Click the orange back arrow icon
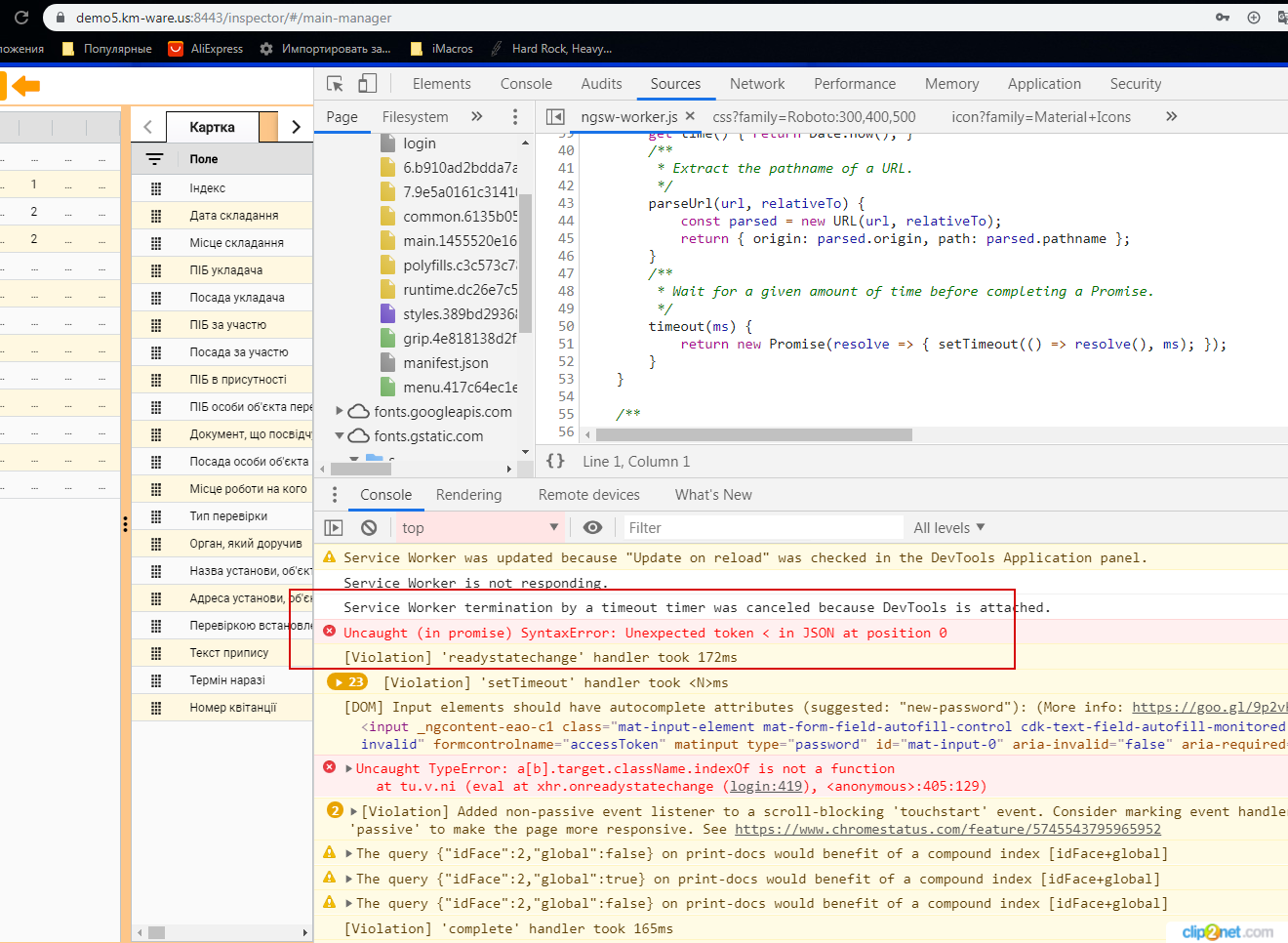This screenshot has height=943, width=1288. pyautogui.click(x=26, y=86)
